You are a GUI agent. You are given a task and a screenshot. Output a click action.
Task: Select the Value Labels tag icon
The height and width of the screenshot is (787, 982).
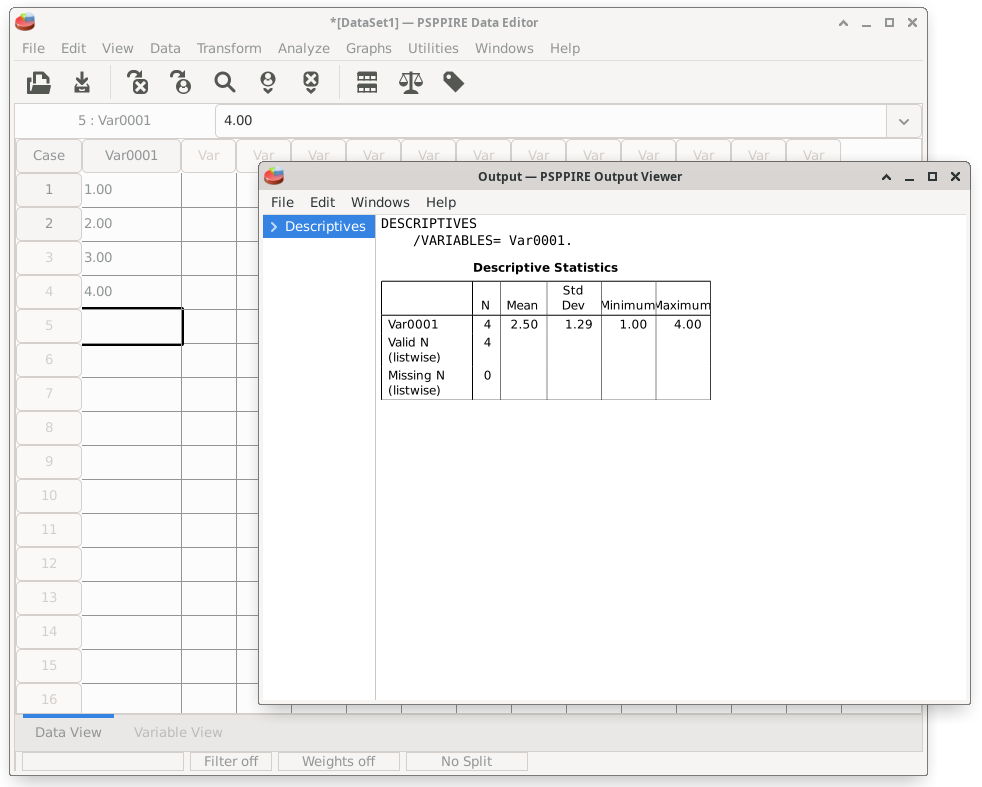[x=453, y=83]
